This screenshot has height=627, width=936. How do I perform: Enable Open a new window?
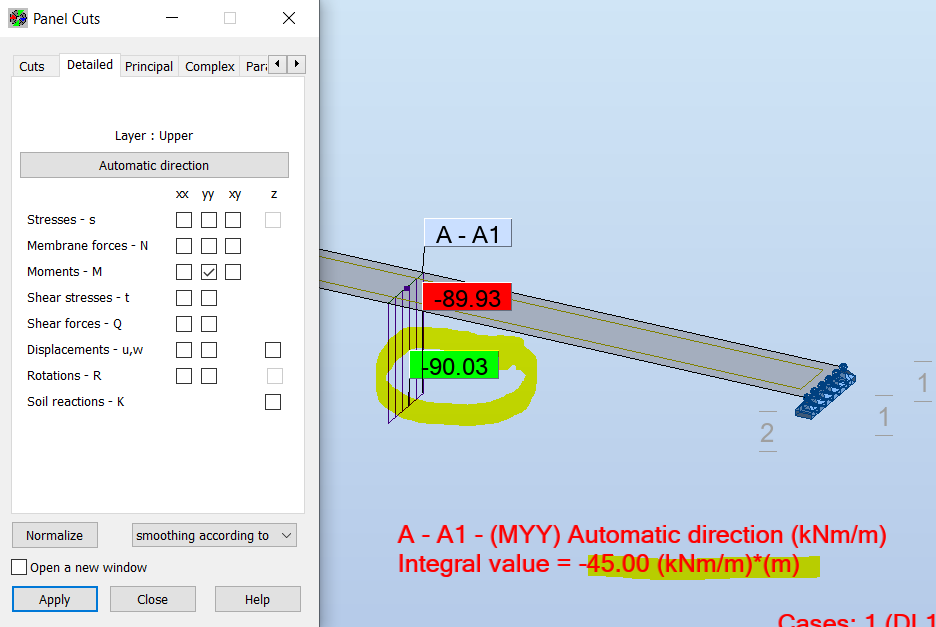click(x=17, y=566)
